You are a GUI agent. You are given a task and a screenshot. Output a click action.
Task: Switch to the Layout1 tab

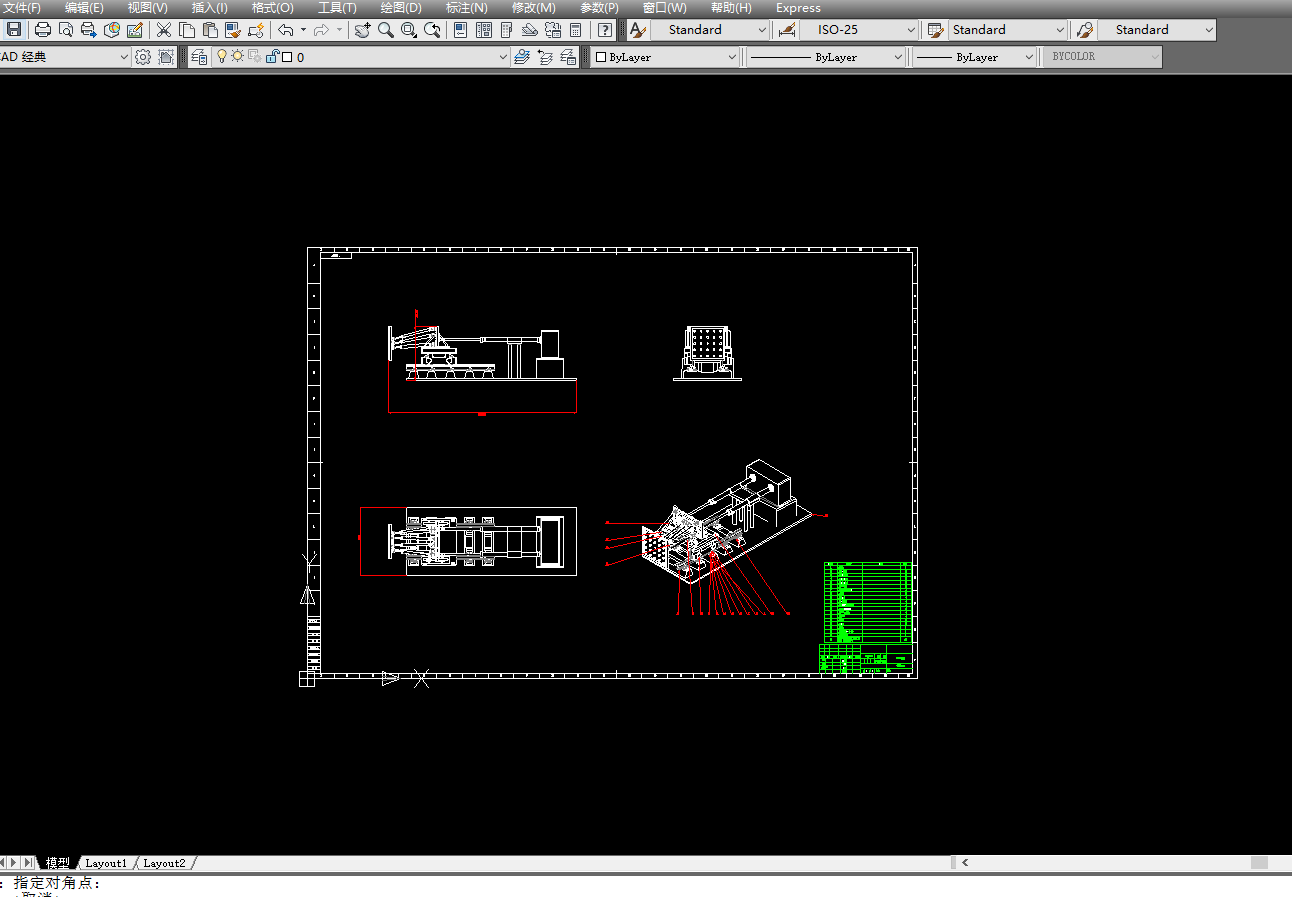point(106,863)
